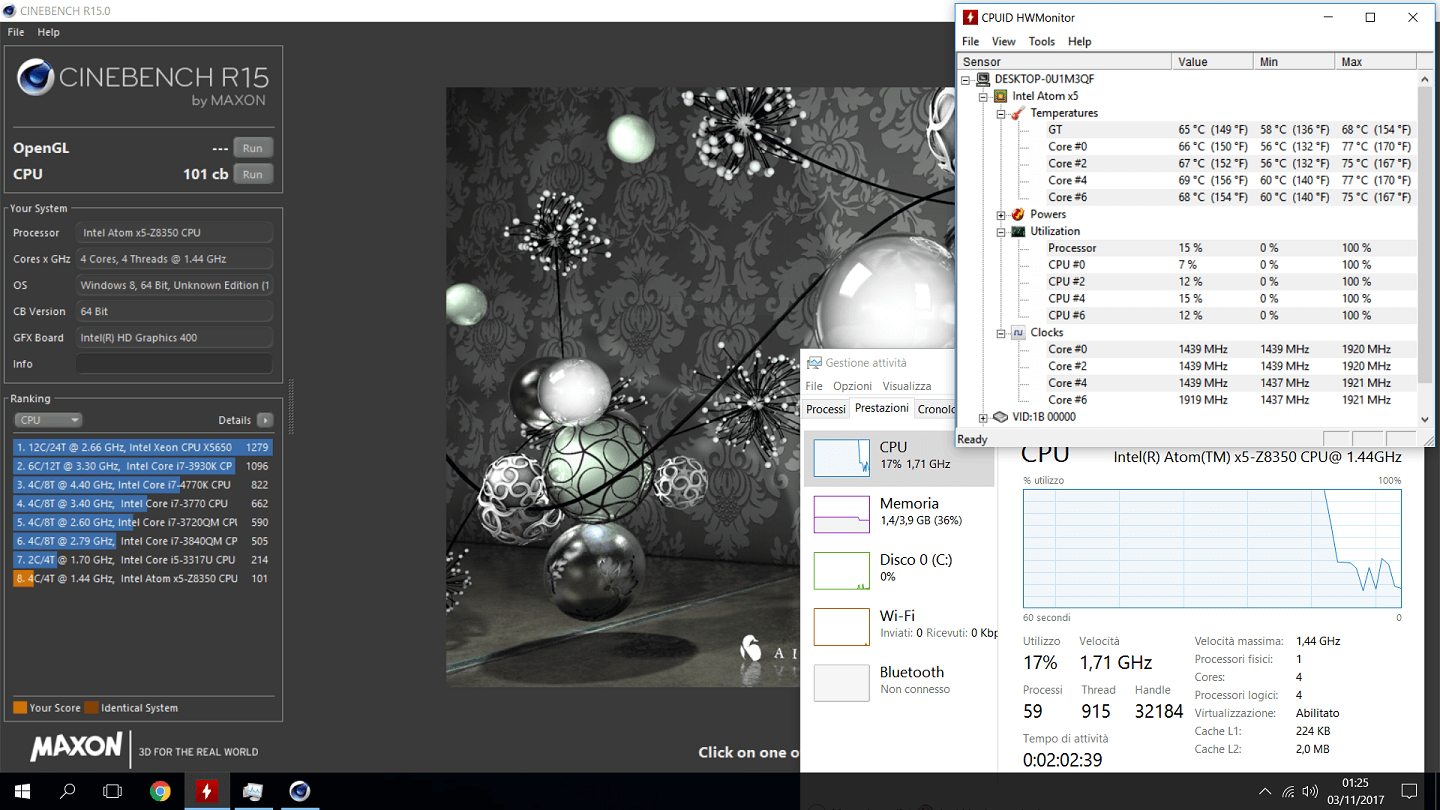Switch to HWMonitor taskbar icon
This screenshot has width=1440, height=810.
pyautogui.click(x=206, y=791)
